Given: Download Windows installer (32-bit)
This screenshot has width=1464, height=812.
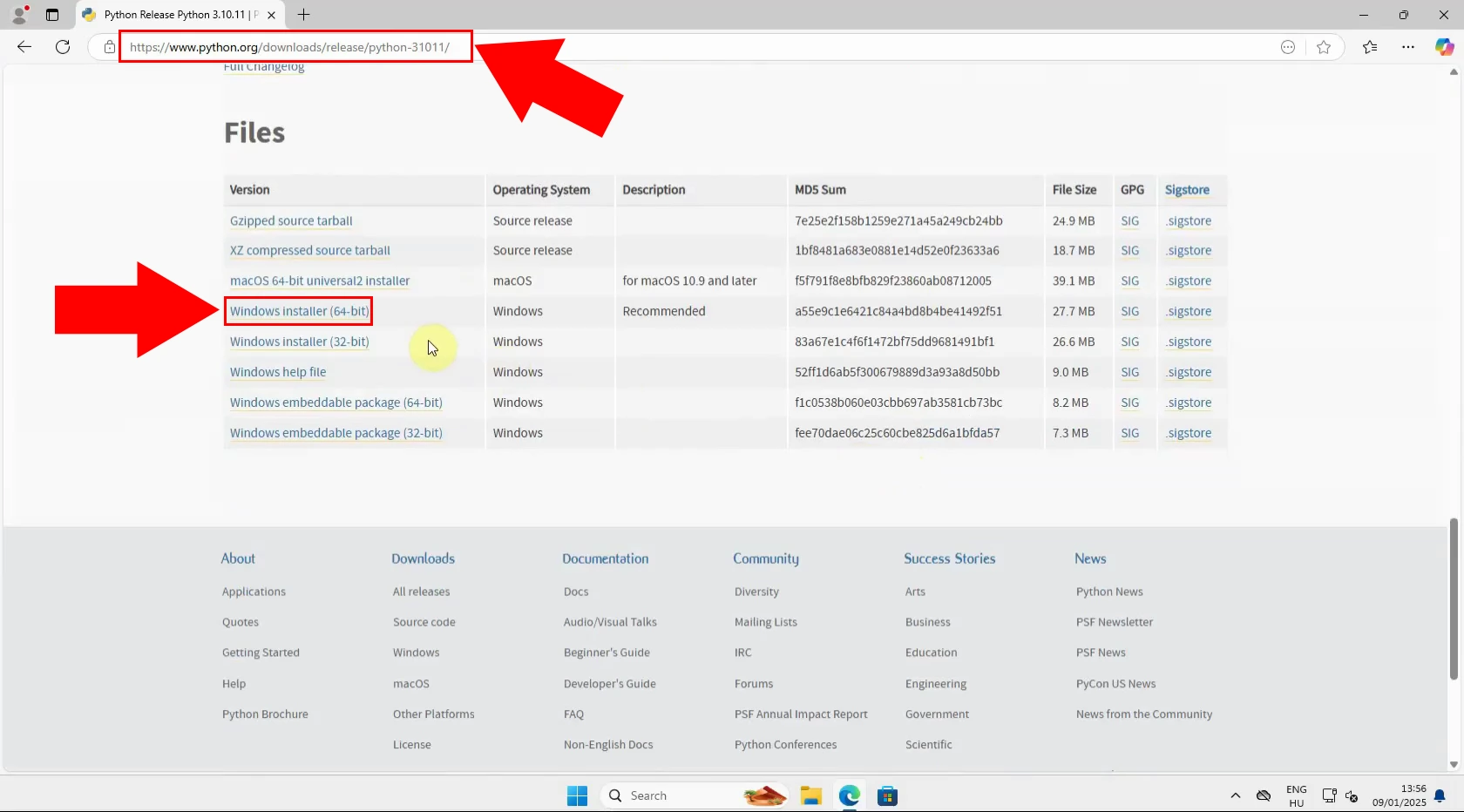Looking at the screenshot, I should click(x=300, y=342).
